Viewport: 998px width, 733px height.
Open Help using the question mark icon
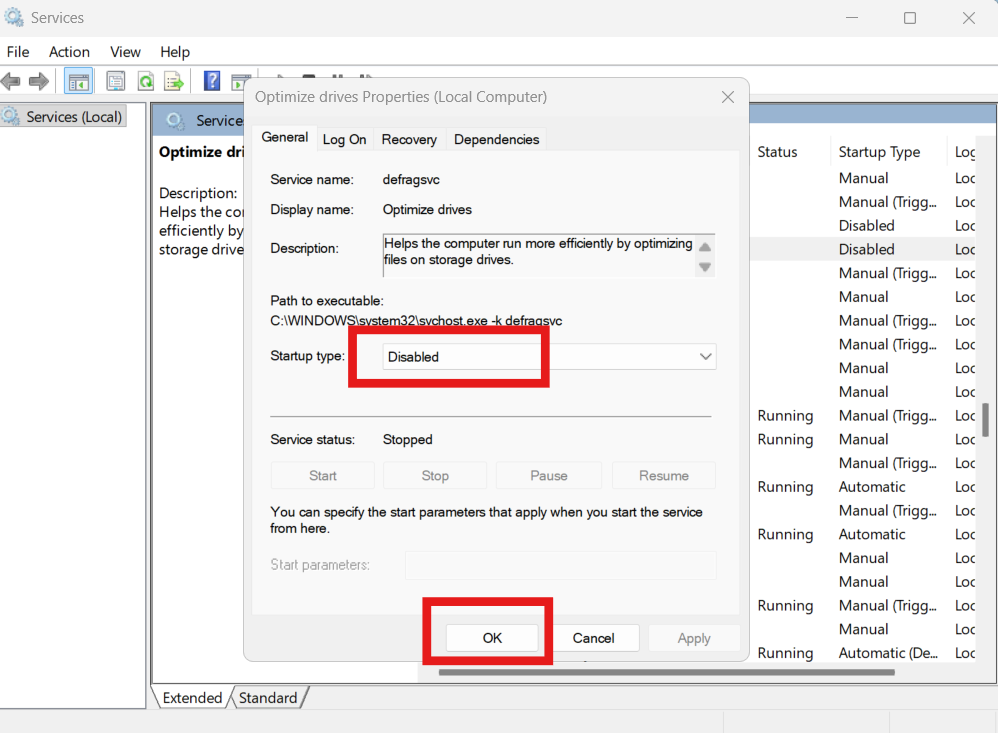click(x=211, y=81)
